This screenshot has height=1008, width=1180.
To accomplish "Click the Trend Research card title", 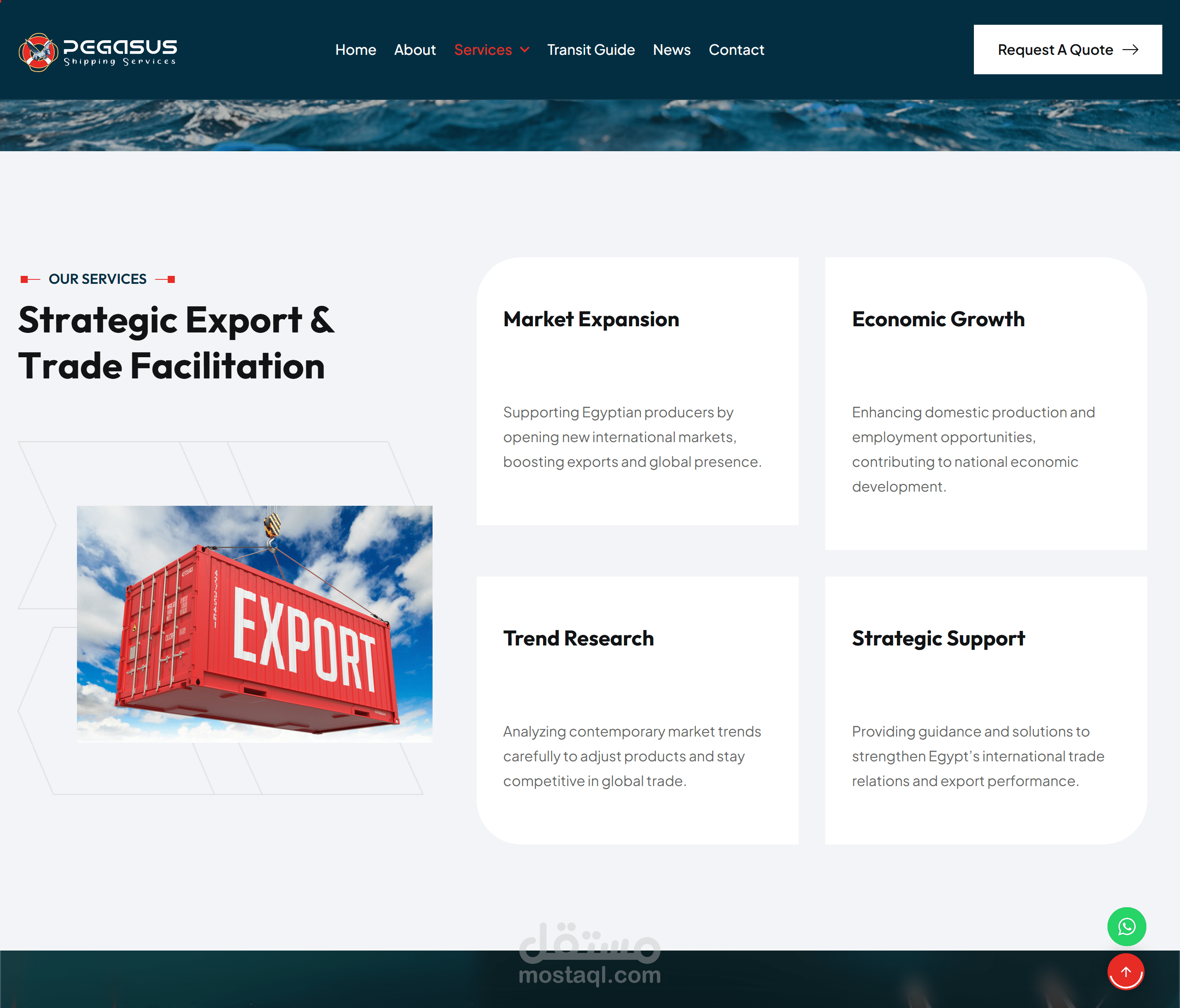I will click(x=578, y=638).
